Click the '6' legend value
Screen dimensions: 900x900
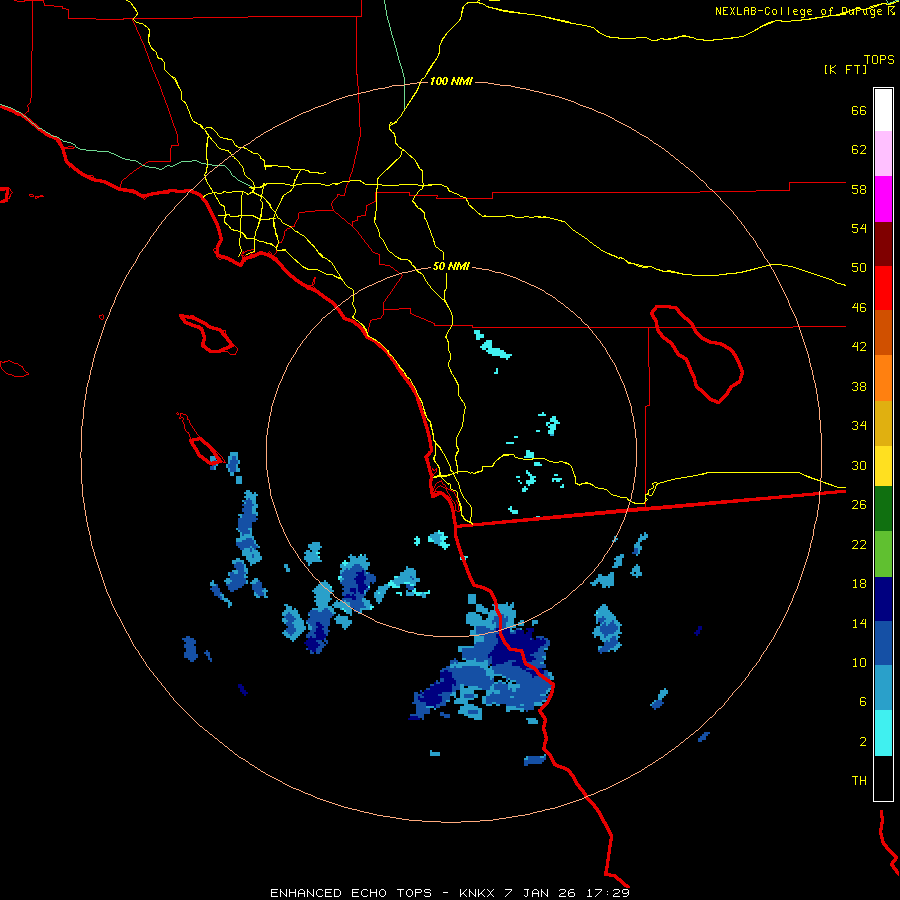863,701
